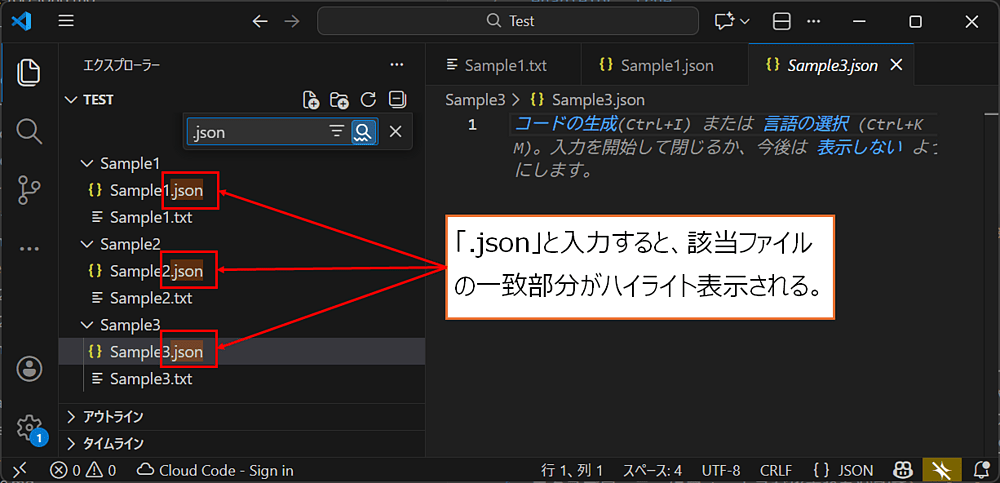Close the Sample3.json tab
The height and width of the screenshot is (483, 1000).
point(895,64)
